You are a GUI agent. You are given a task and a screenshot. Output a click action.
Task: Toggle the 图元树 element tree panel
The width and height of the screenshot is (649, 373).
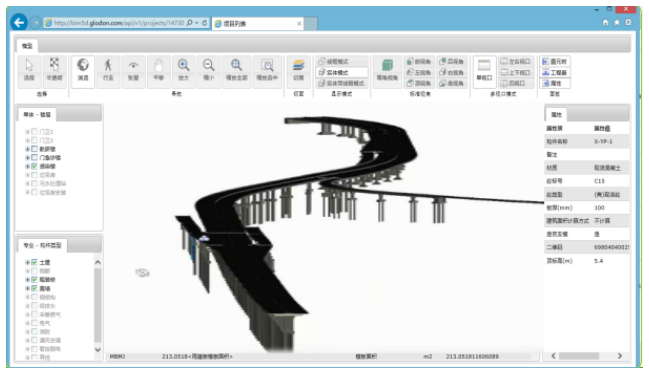click(555, 61)
